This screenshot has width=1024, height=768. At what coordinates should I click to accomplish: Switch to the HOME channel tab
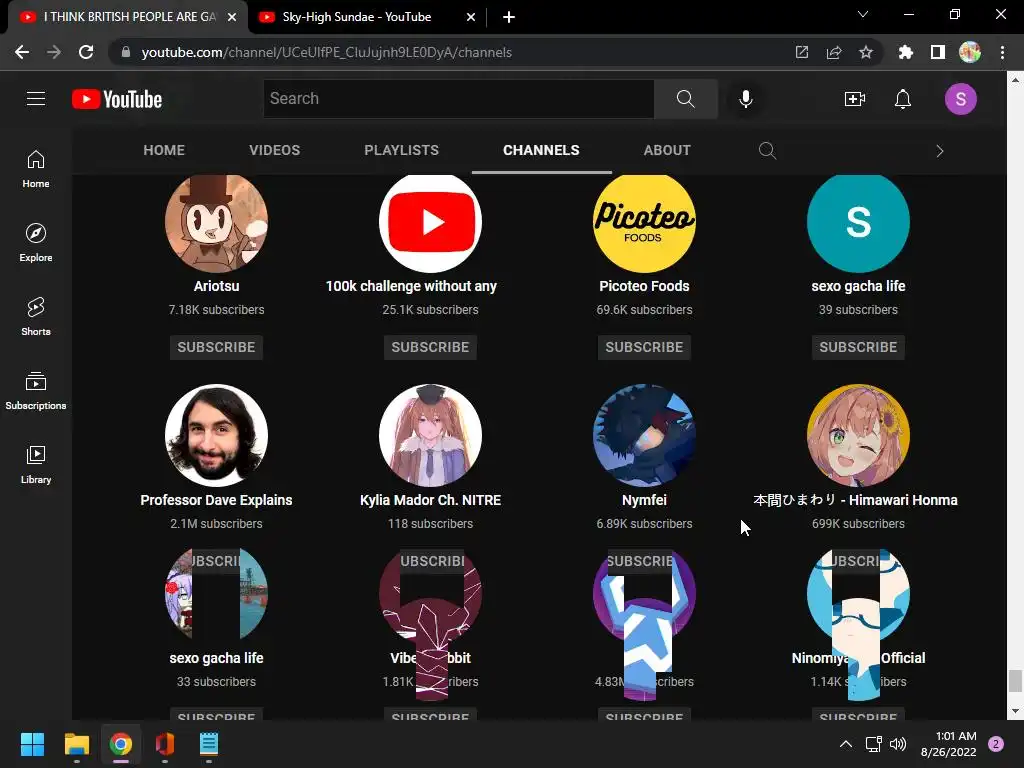coord(164,150)
